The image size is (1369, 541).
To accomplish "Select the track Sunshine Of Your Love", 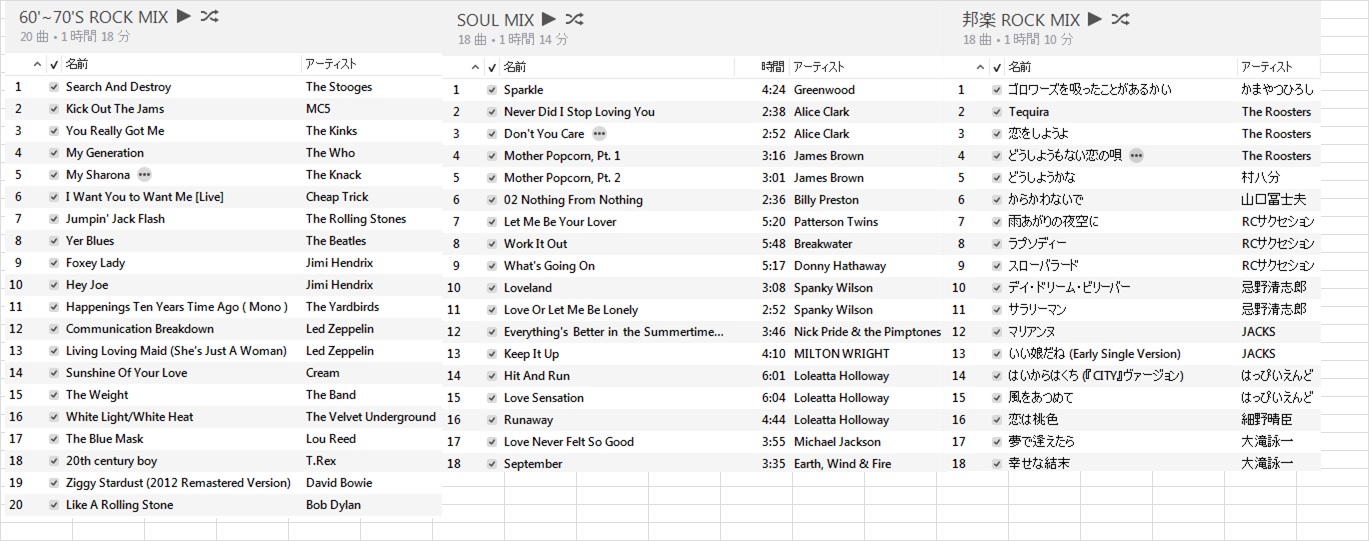I will pyautogui.click(x=126, y=373).
